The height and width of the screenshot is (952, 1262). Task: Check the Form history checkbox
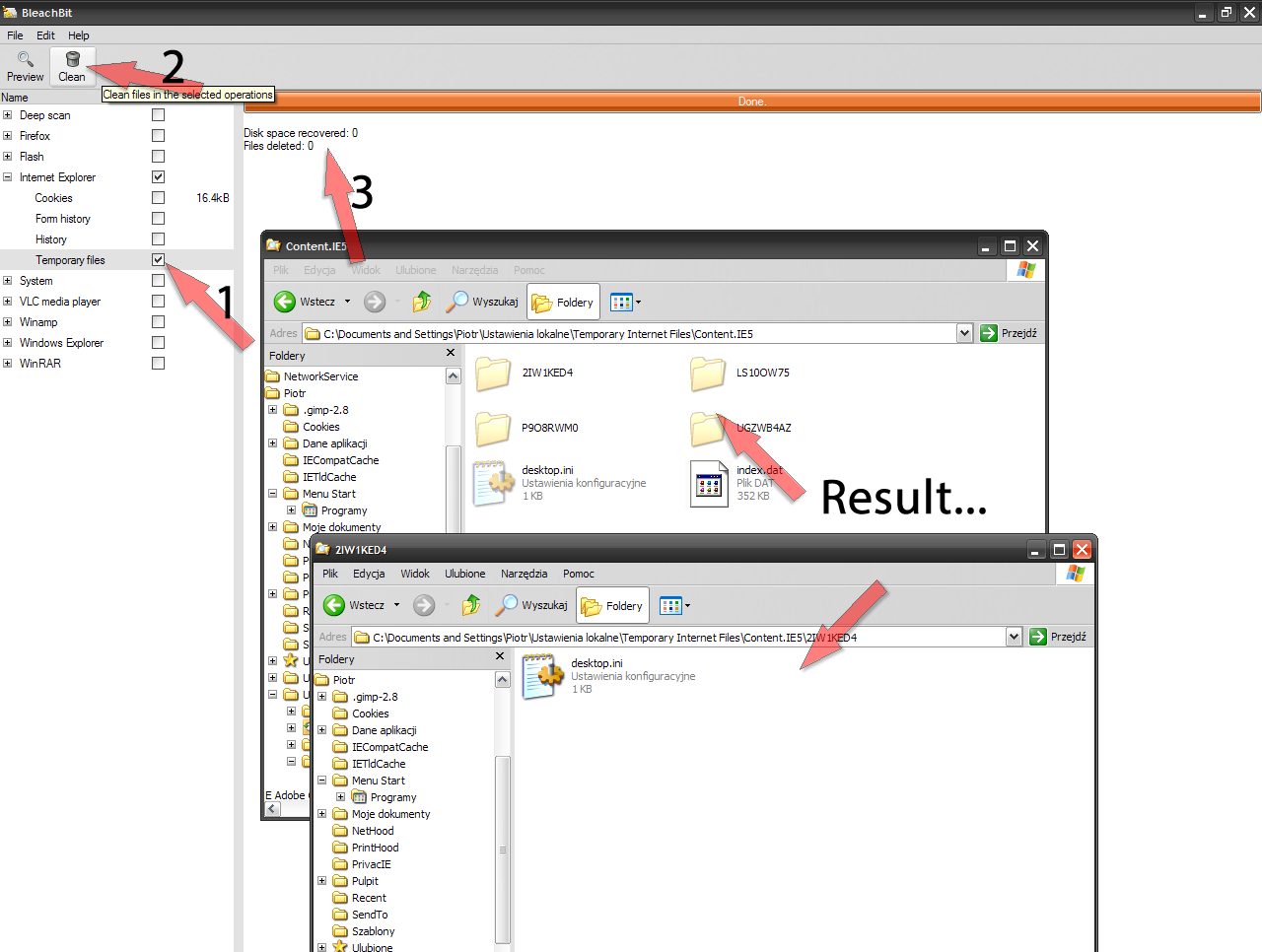[x=158, y=219]
